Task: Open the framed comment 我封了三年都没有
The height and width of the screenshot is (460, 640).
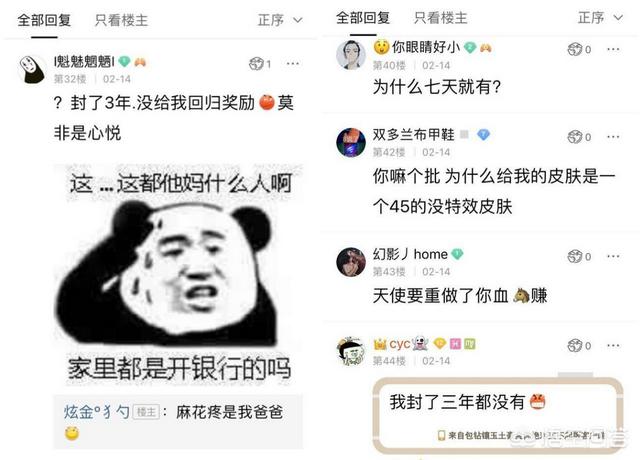Action: 498,416
